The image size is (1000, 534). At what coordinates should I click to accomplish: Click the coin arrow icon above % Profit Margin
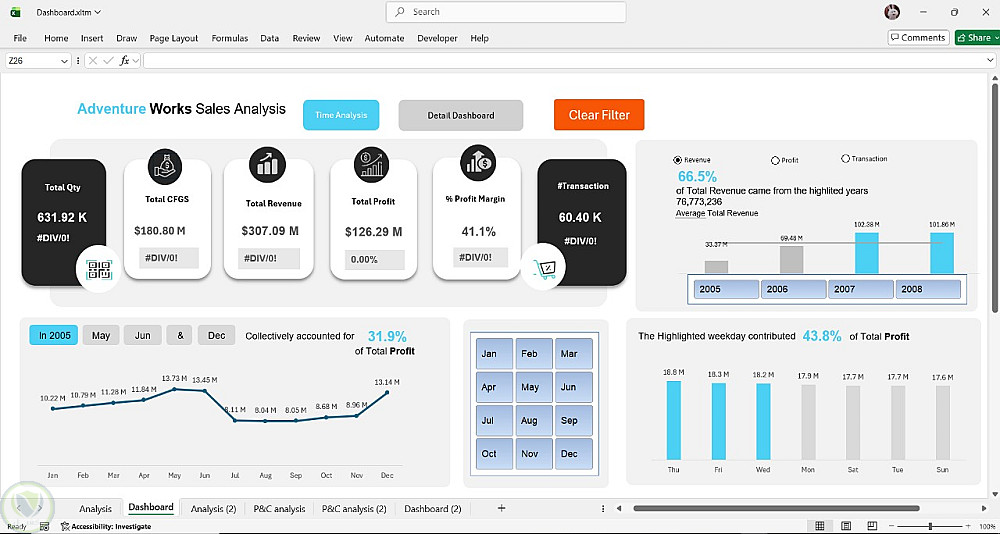coord(478,162)
